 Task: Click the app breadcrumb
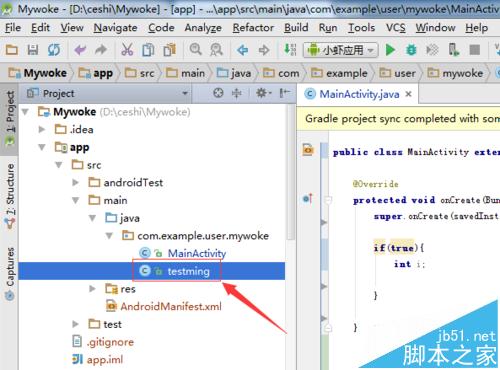[x=96, y=73]
